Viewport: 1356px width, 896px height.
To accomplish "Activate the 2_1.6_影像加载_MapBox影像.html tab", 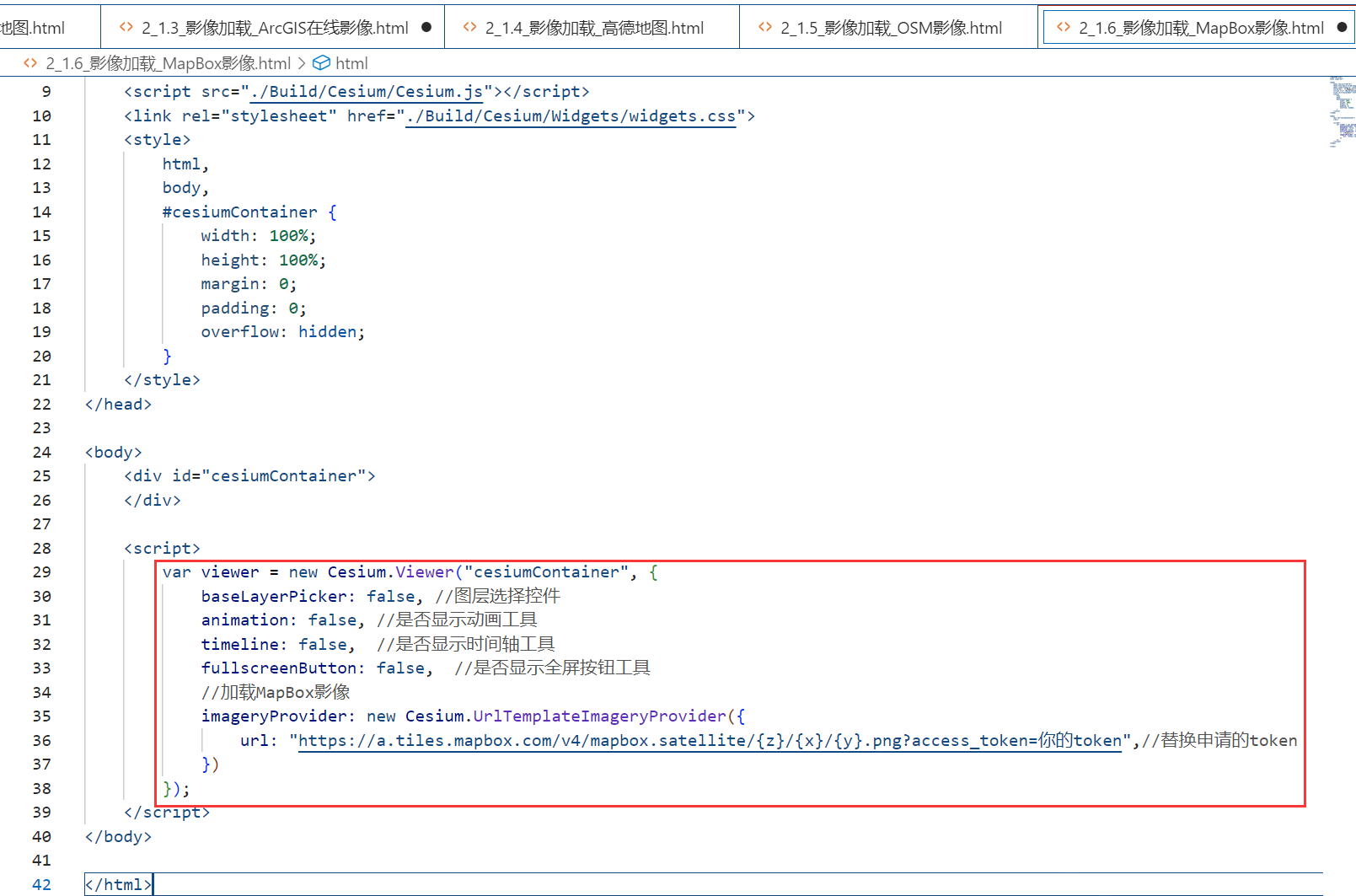I will (1197, 28).
